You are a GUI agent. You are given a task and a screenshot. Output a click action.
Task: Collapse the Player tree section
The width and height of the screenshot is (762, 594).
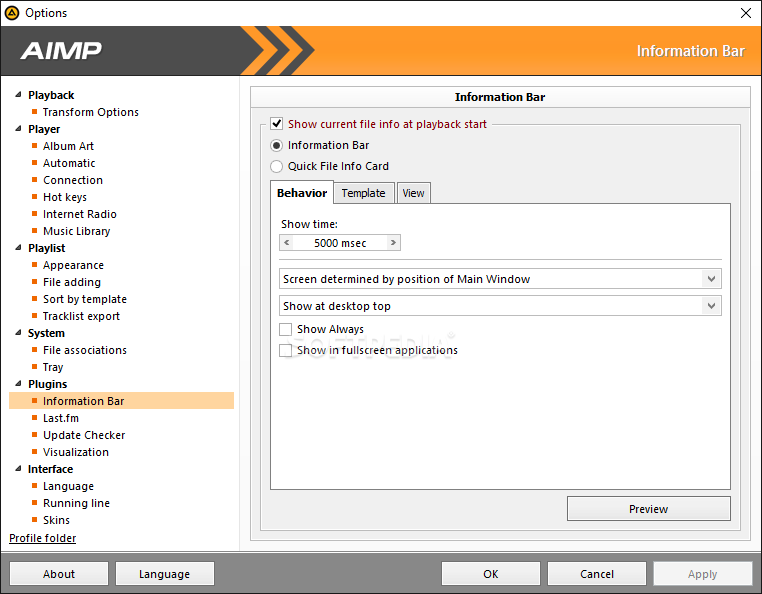18,129
